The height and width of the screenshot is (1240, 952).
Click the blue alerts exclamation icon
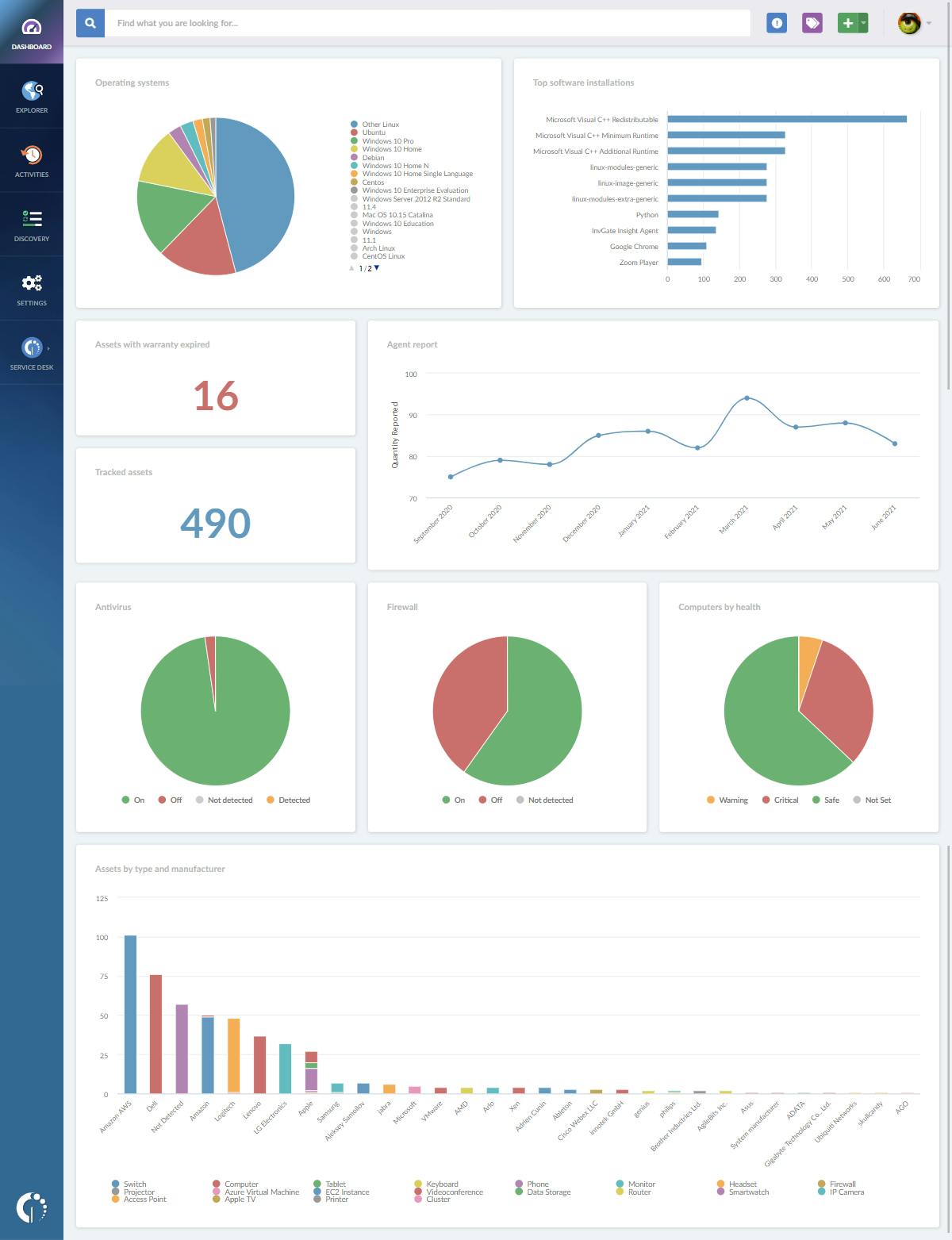(776, 23)
